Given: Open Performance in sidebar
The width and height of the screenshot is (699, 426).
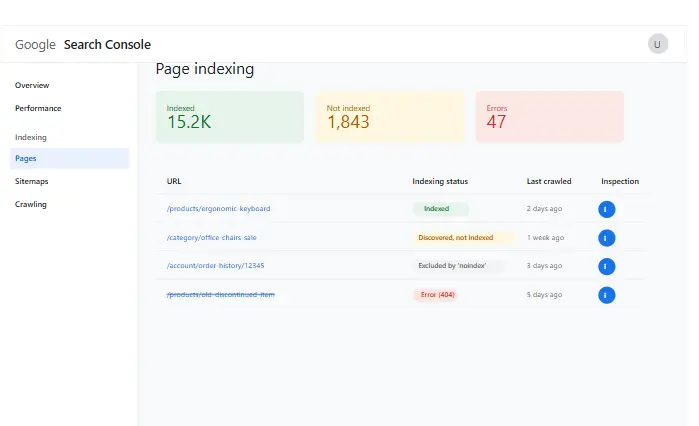Looking at the screenshot, I should point(38,108).
